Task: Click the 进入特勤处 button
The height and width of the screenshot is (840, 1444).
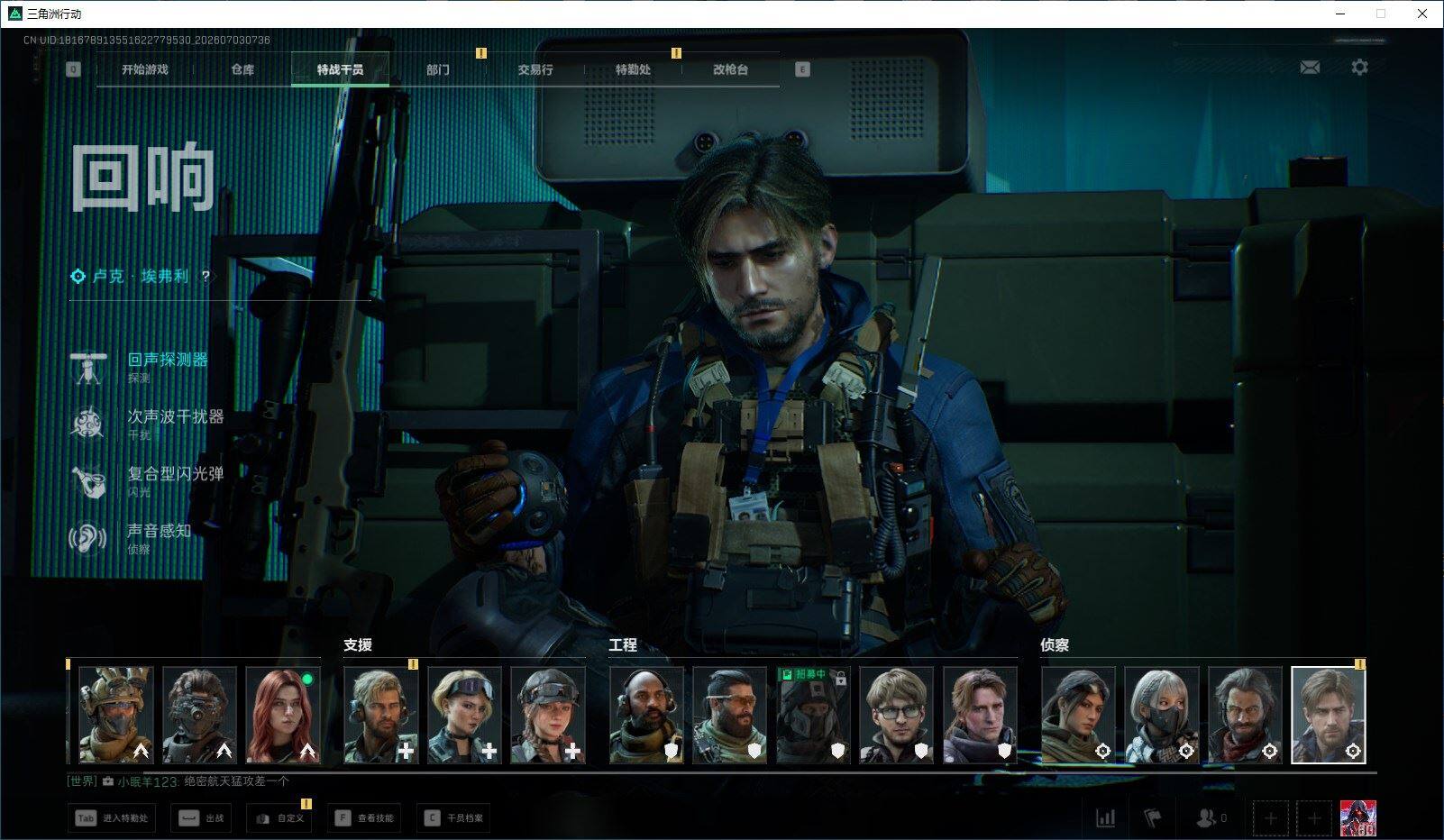Action: pos(112,818)
